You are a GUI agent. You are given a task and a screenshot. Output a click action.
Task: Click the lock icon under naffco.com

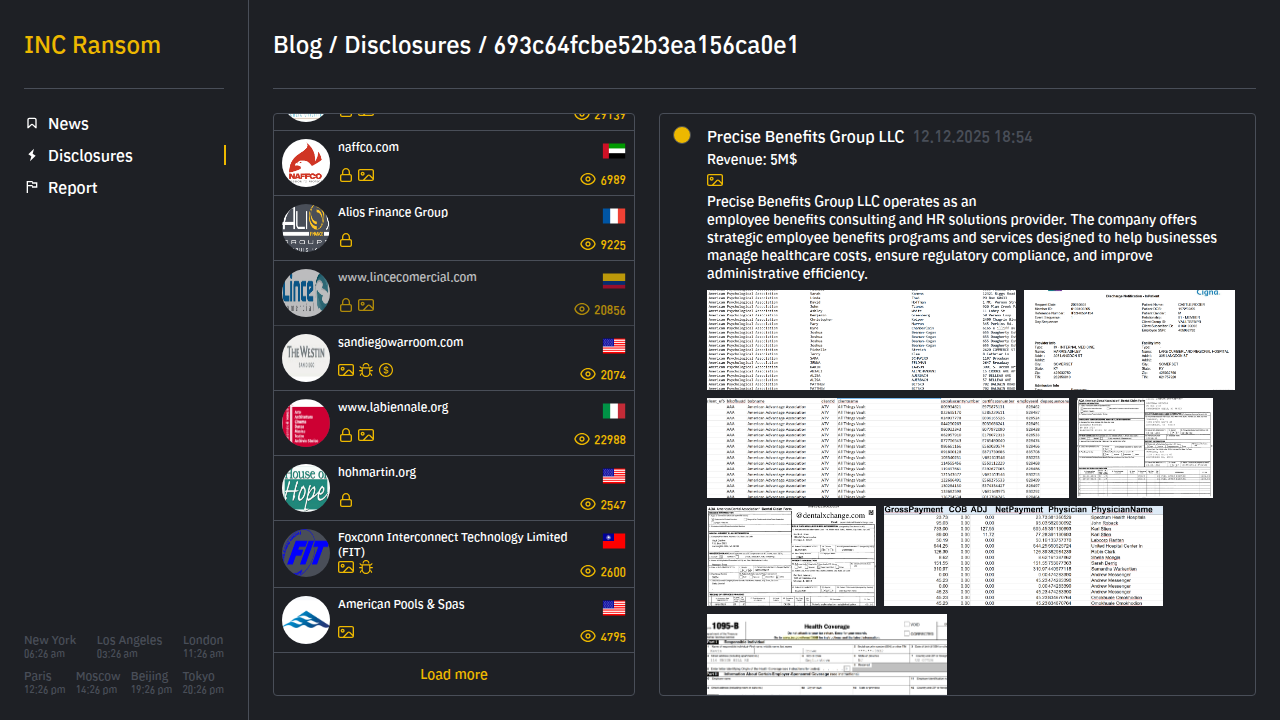346,175
